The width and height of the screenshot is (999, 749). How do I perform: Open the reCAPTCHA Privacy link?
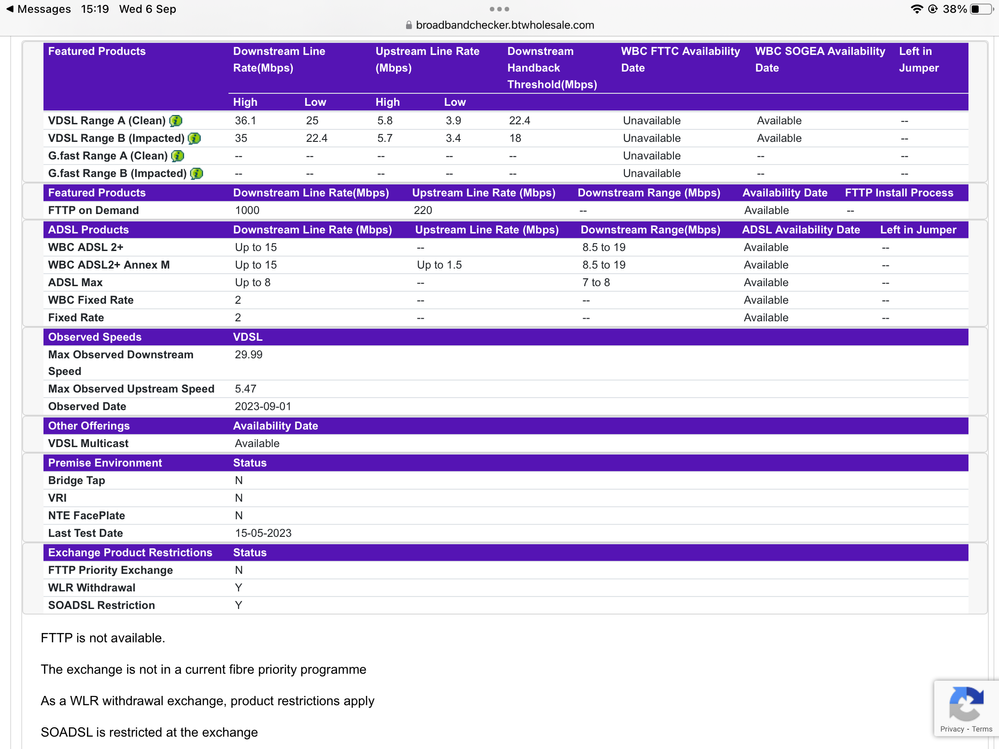[951, 729]
